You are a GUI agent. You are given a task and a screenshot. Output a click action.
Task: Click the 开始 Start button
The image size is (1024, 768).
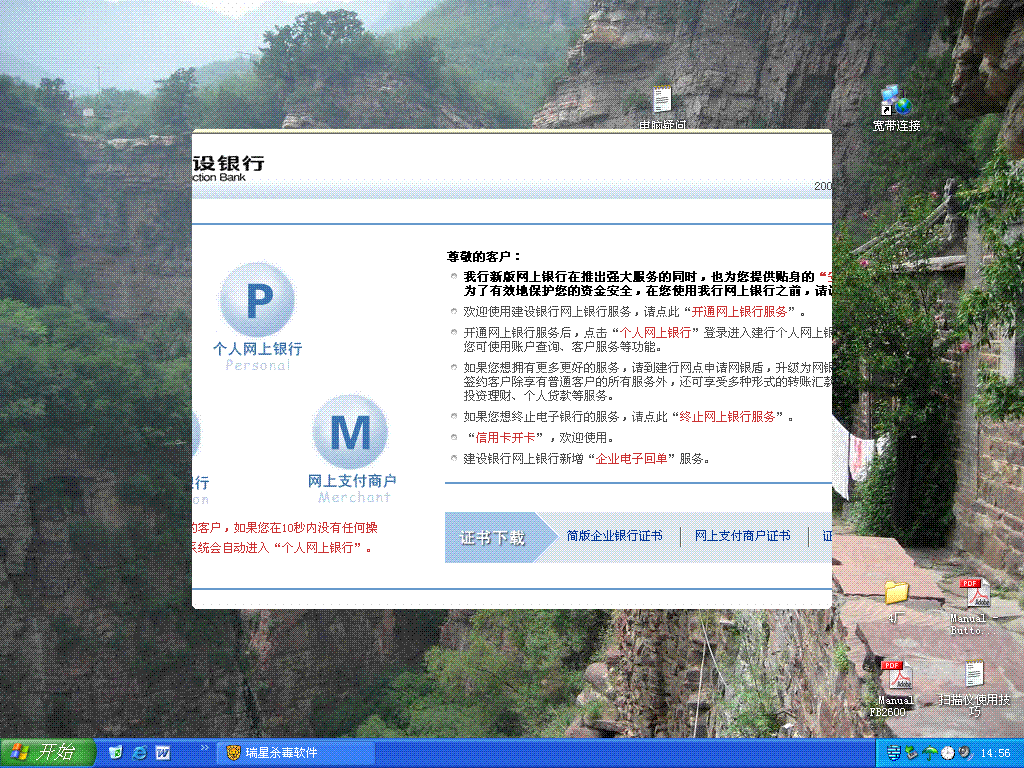[47, 753]
